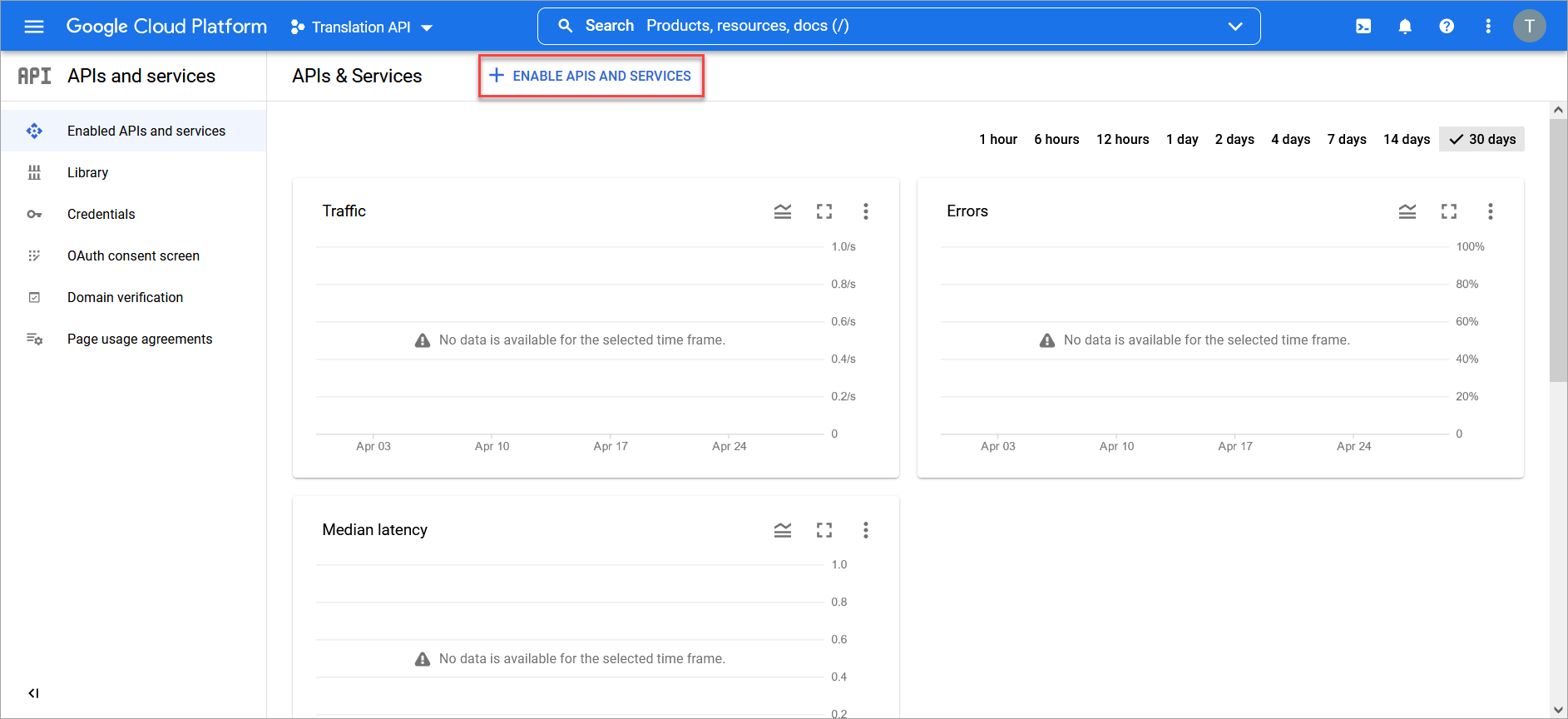Viewport: 1568px width, 719px height.
Task: Click the Credentials key icon
Action: tap(34, 214)
